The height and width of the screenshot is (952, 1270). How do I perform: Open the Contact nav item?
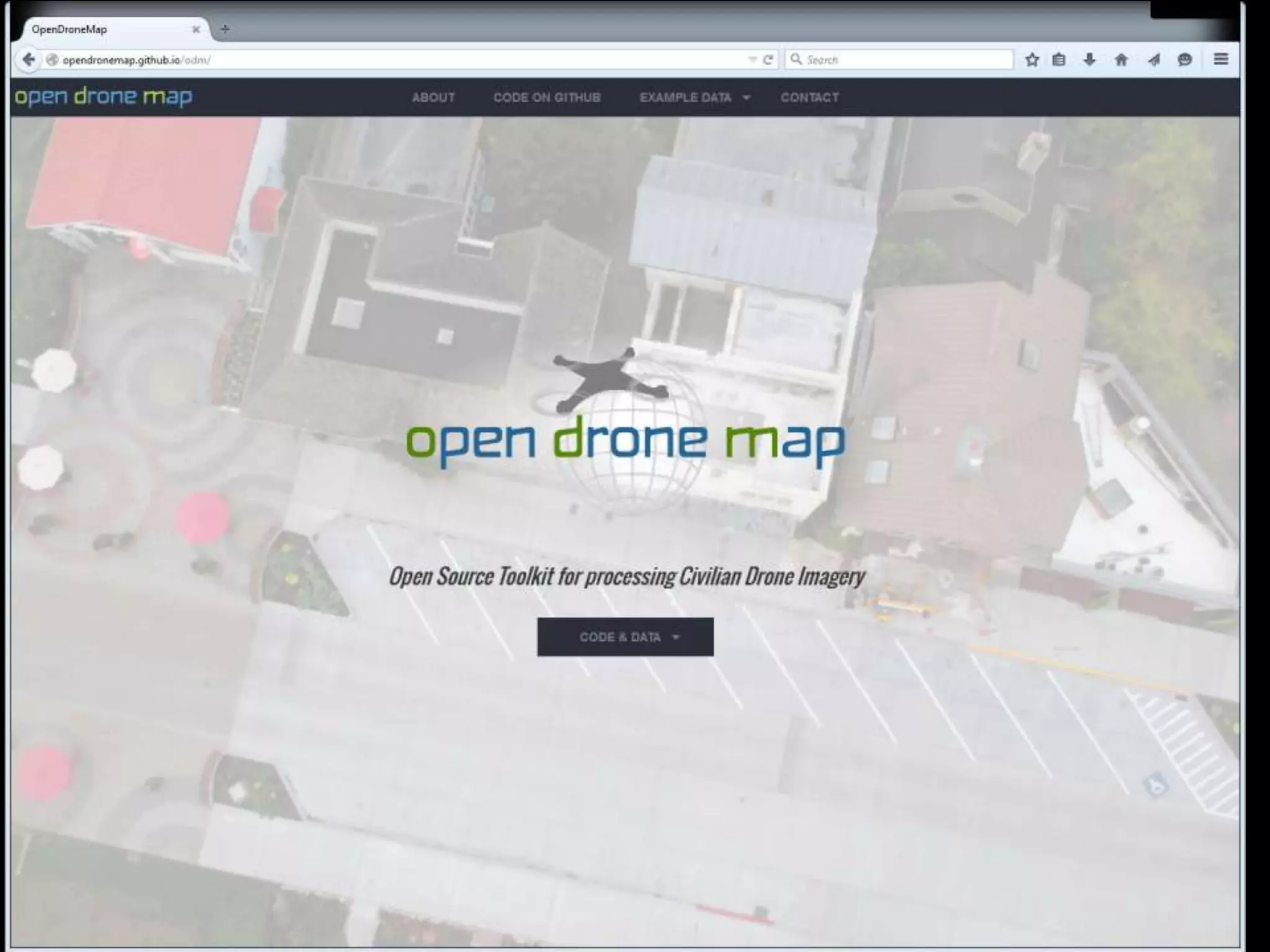tap(809, 97)
